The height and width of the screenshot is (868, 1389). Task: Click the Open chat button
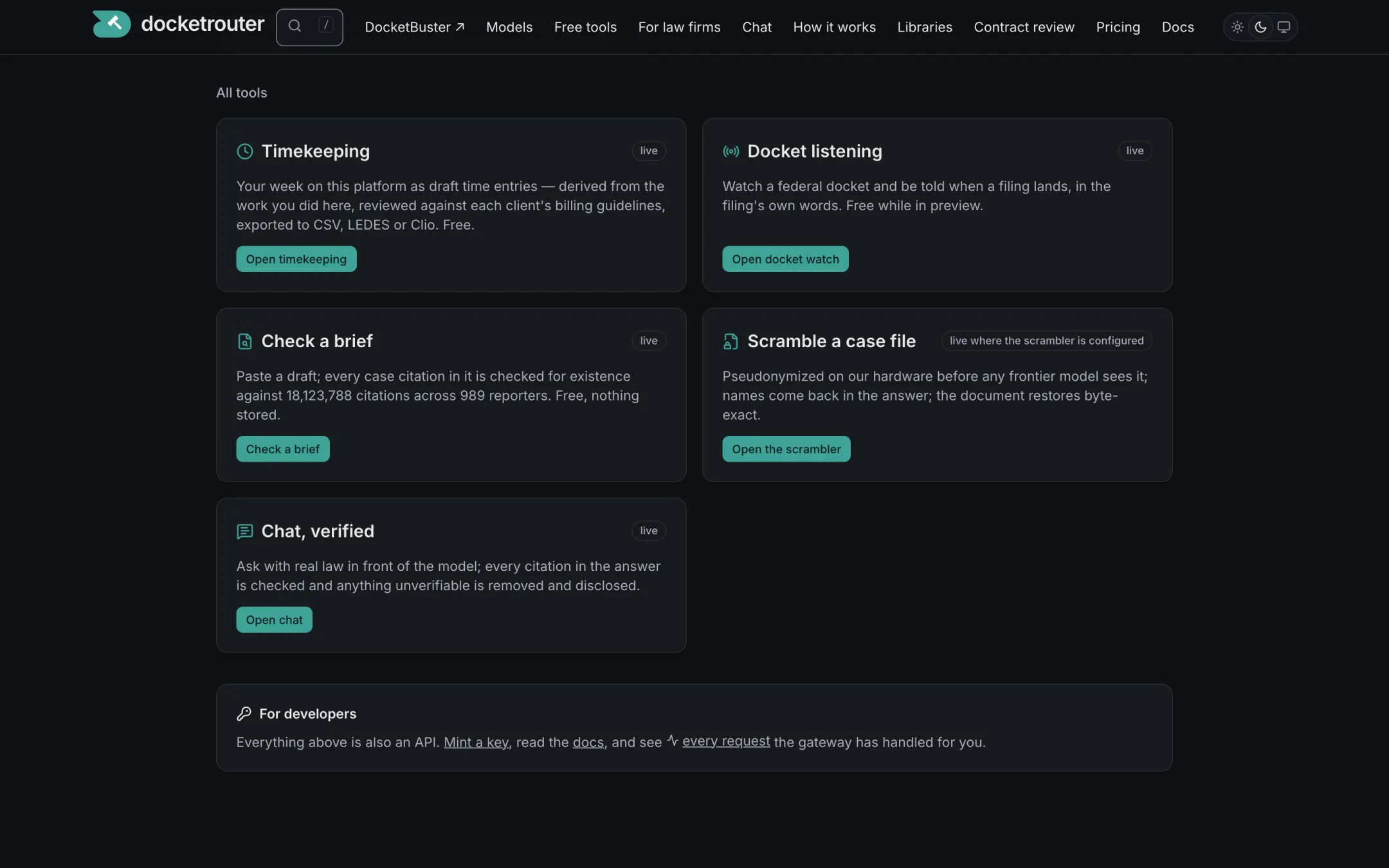tap(274, 620)
